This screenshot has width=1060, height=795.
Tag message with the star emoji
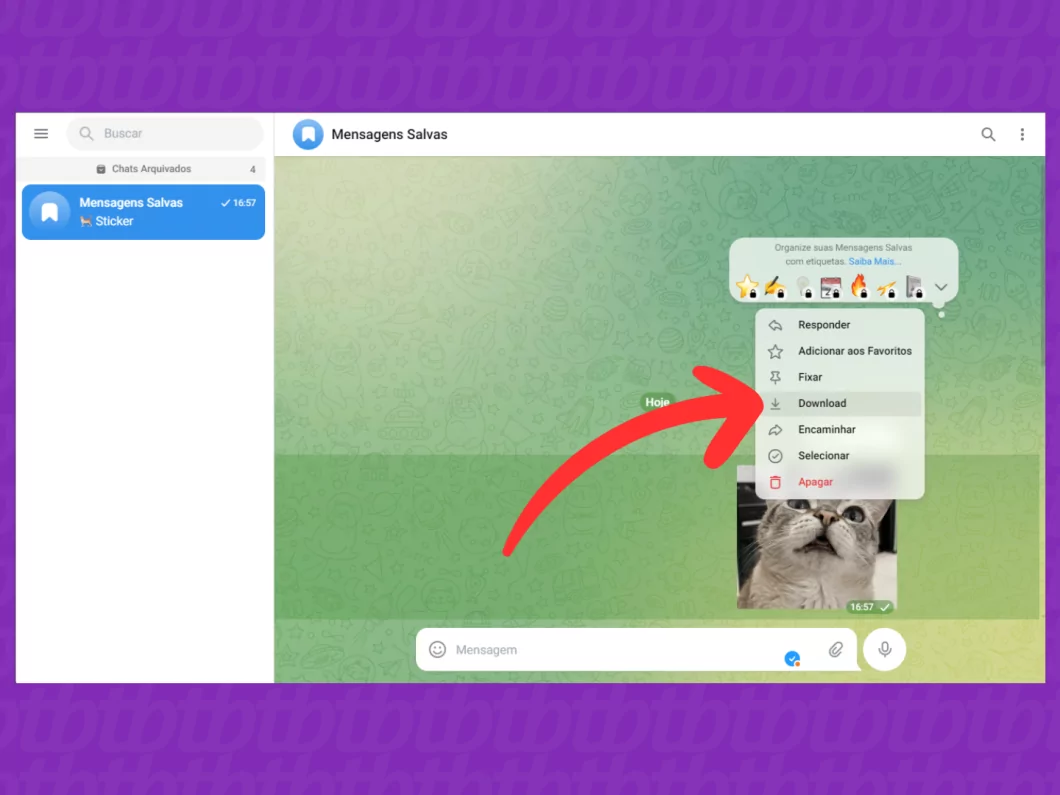coord(747,287)
